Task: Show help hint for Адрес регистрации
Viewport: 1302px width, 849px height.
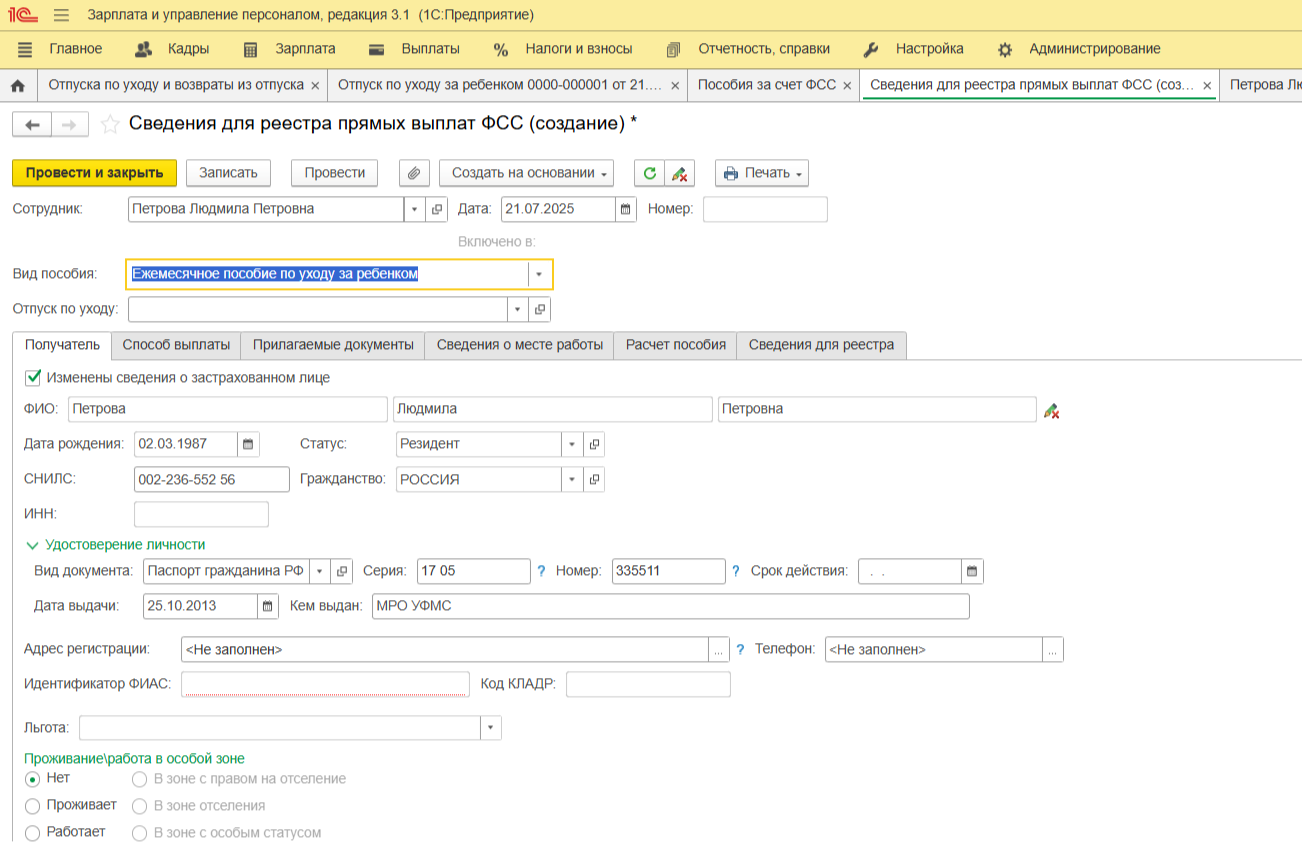Action: (741, 649)
